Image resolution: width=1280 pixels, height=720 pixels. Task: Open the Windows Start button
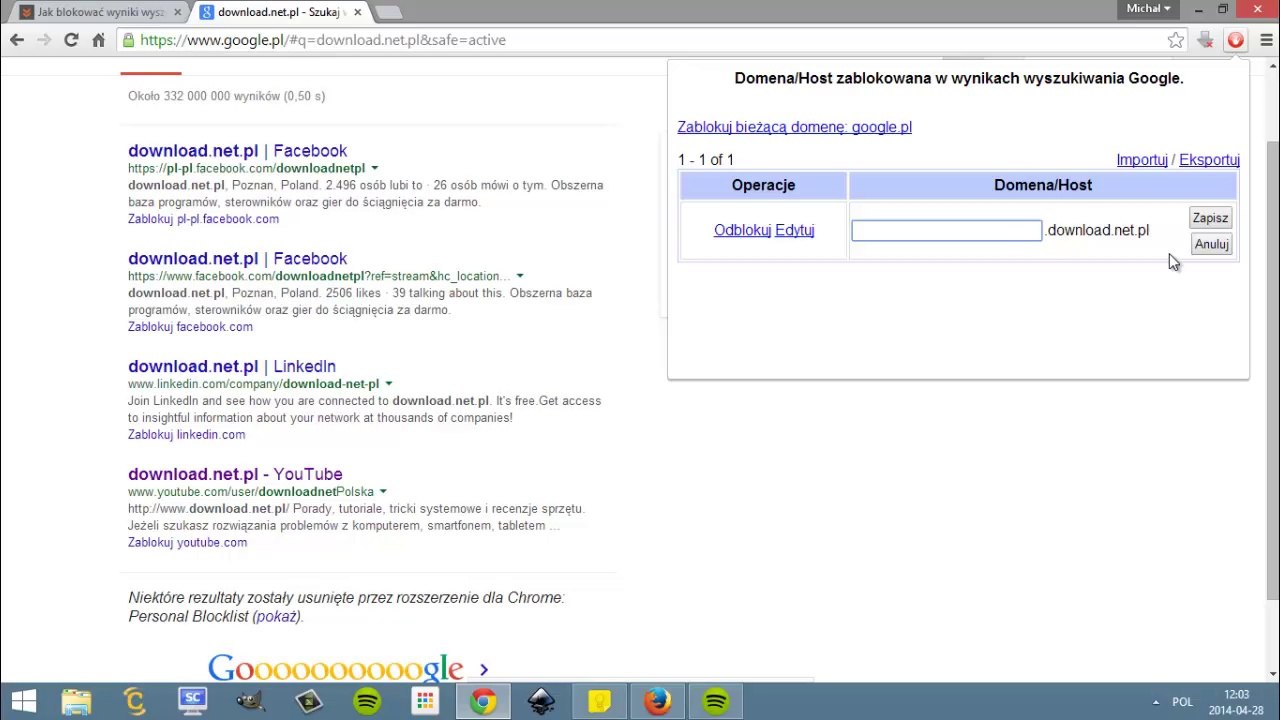(x=23, y=701)
